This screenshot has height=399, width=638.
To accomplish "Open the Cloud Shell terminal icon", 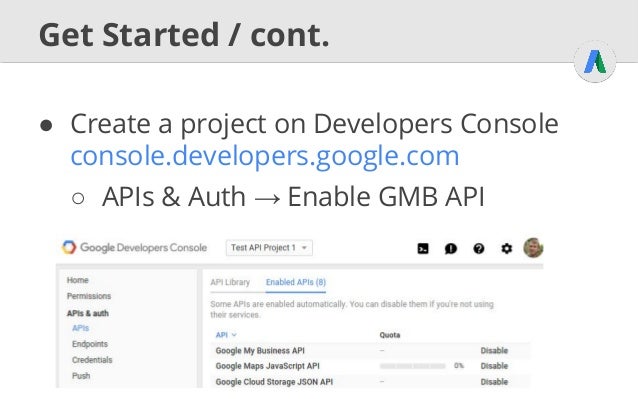I will (x=423, y=248).
